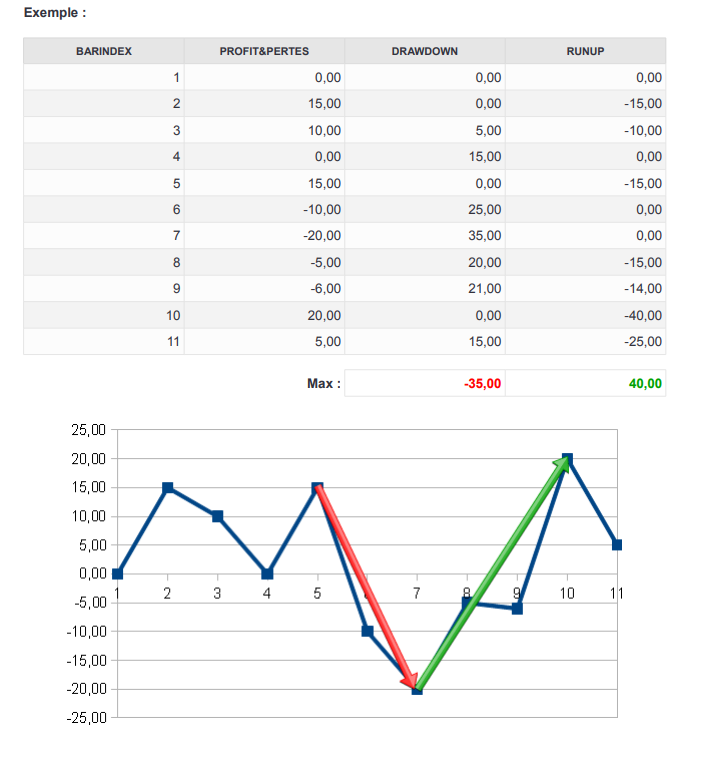The height and width of the screenshot is (757, 704).
Task: Click the PROFIT&PERTES column header
Action: [x=264, y=51]
